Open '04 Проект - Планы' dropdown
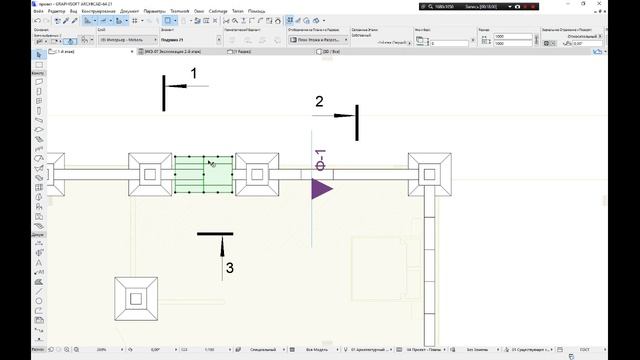640x360 pixels. (425, 350)
